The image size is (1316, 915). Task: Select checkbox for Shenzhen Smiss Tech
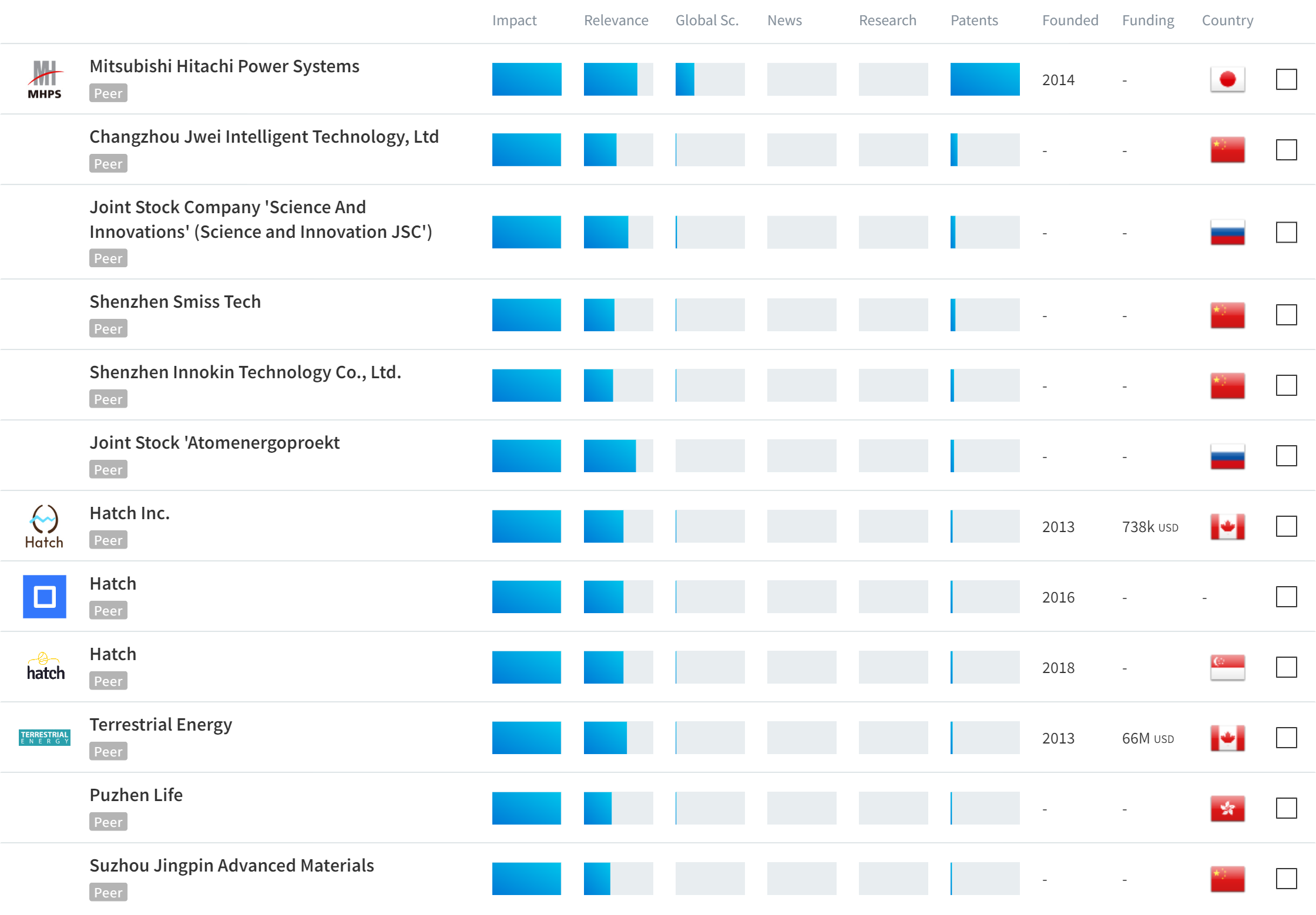(x=1286, y=315)
